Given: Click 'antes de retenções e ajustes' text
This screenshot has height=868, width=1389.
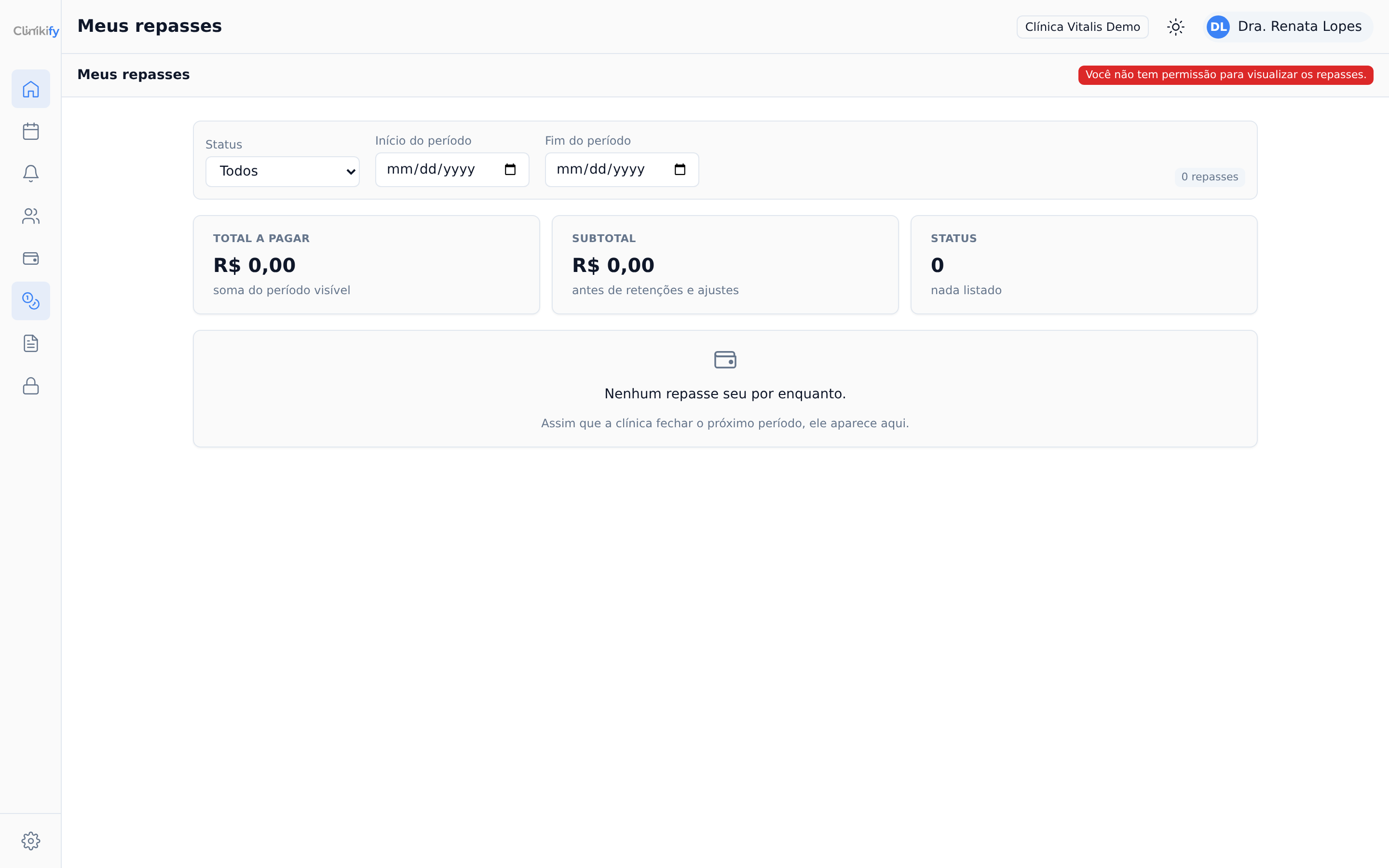Looking at the screenshot, I should pyautogui.click(x=655, y=290).
